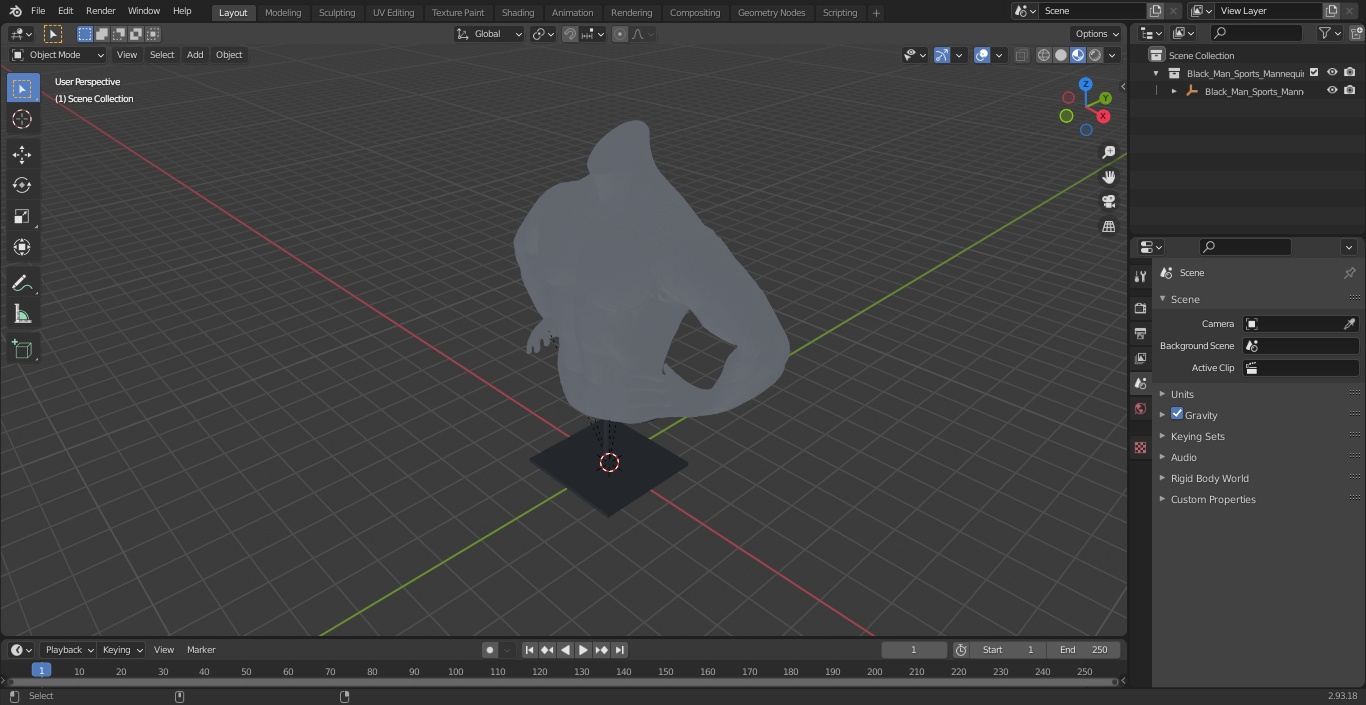Activate the Transform tool
Screen dimensions: 1366x705
(22, 247)
